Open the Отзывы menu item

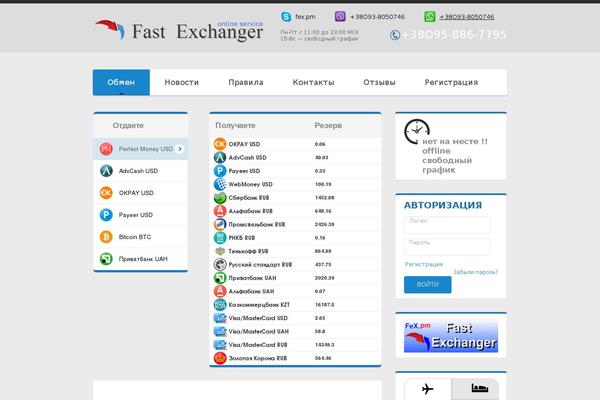coord(379,82)
